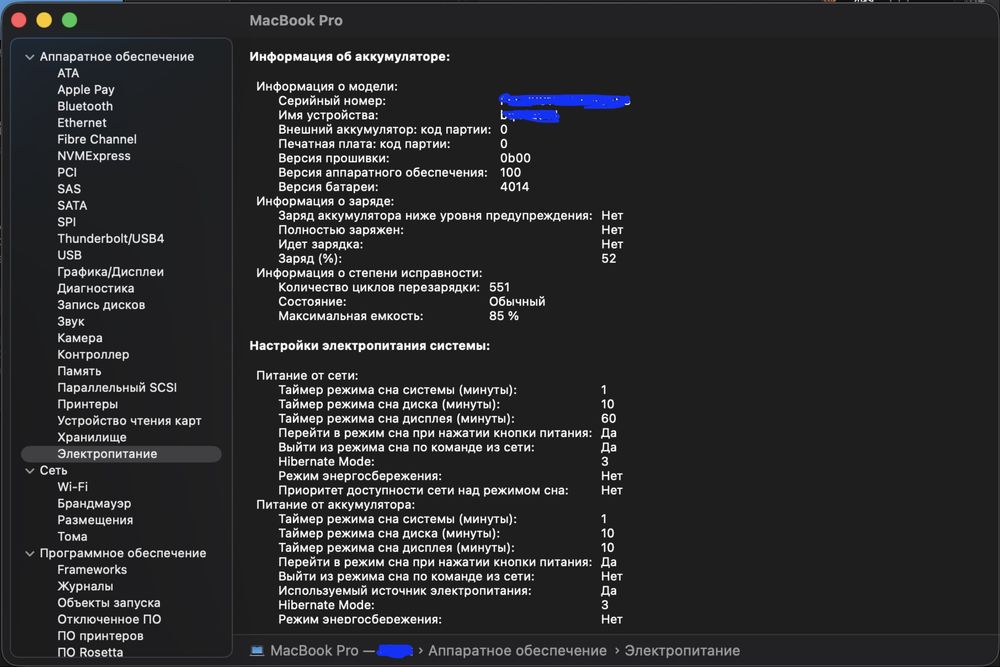
Task: Click the yellow minimize window button
Action: tap(44, 20)
